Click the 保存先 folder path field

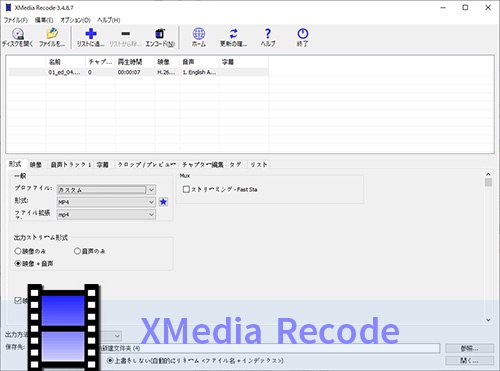pos(269,348)
